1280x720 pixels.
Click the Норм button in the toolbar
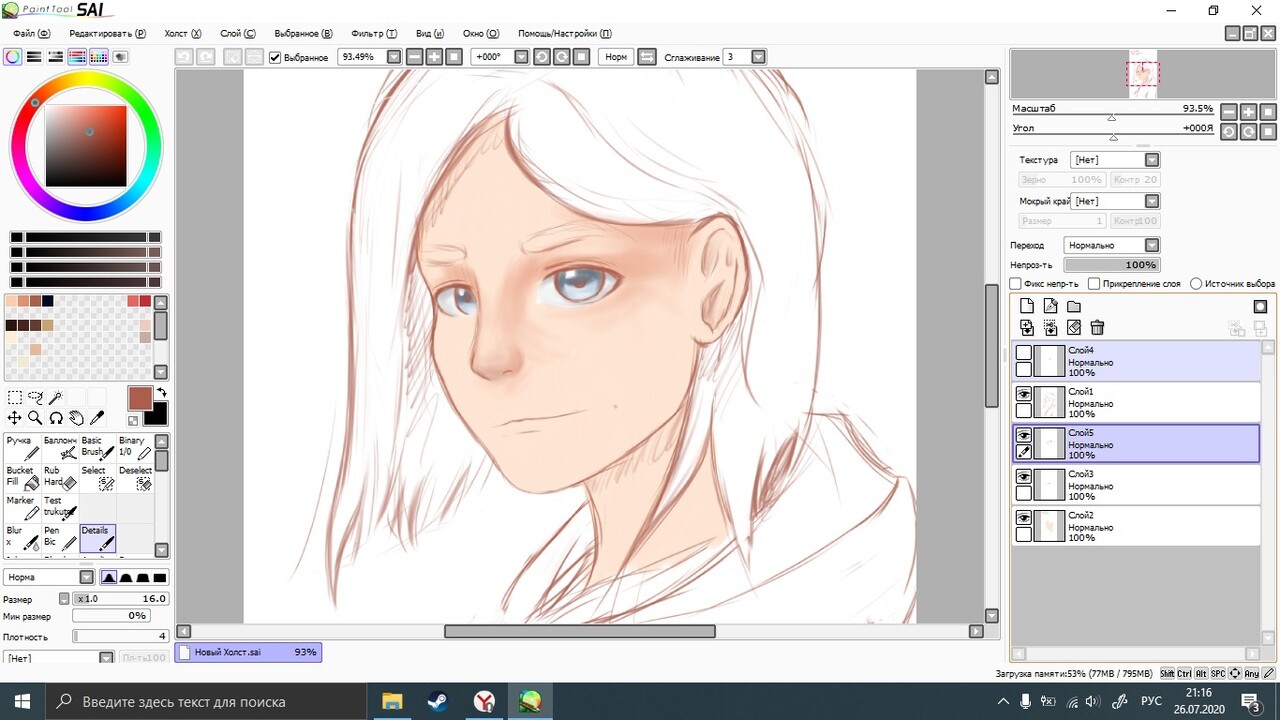[x=615, y=57]
